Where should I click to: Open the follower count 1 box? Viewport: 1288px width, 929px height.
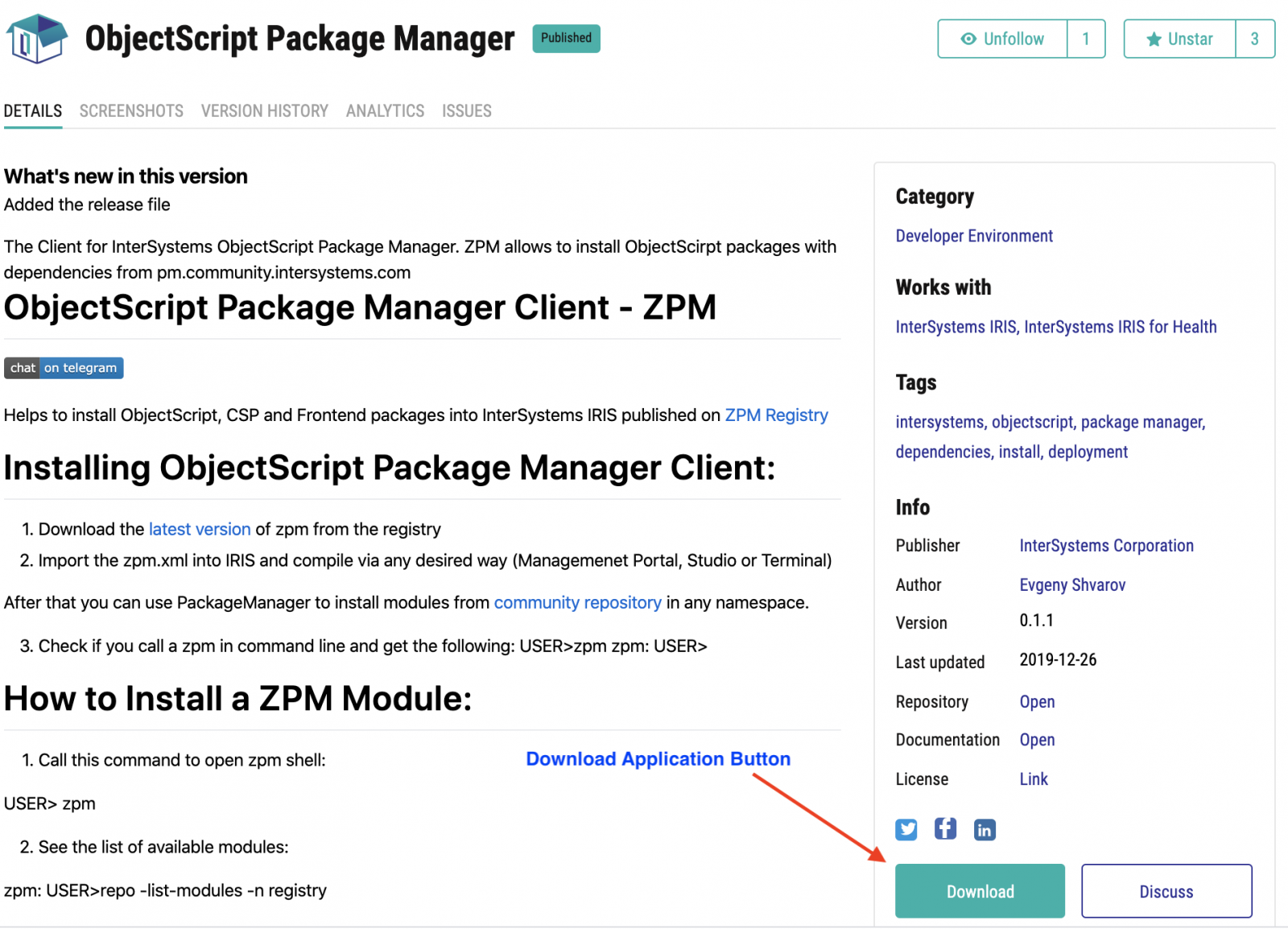pyautogui.click(x=1086, y=39)
